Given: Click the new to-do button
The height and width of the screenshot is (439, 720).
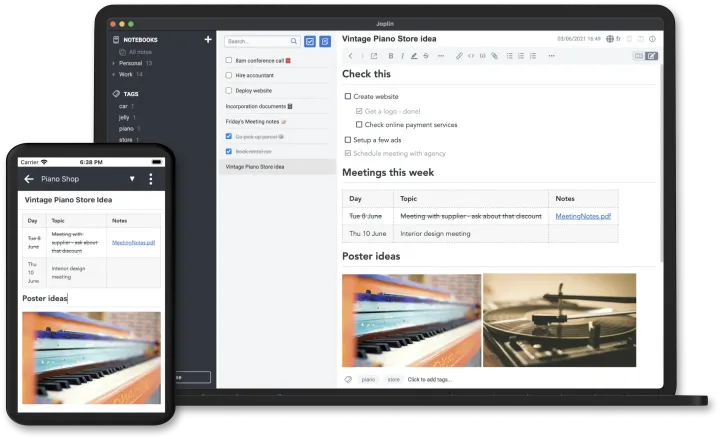Looking at the screenshot, I should (x=310, y=41).
